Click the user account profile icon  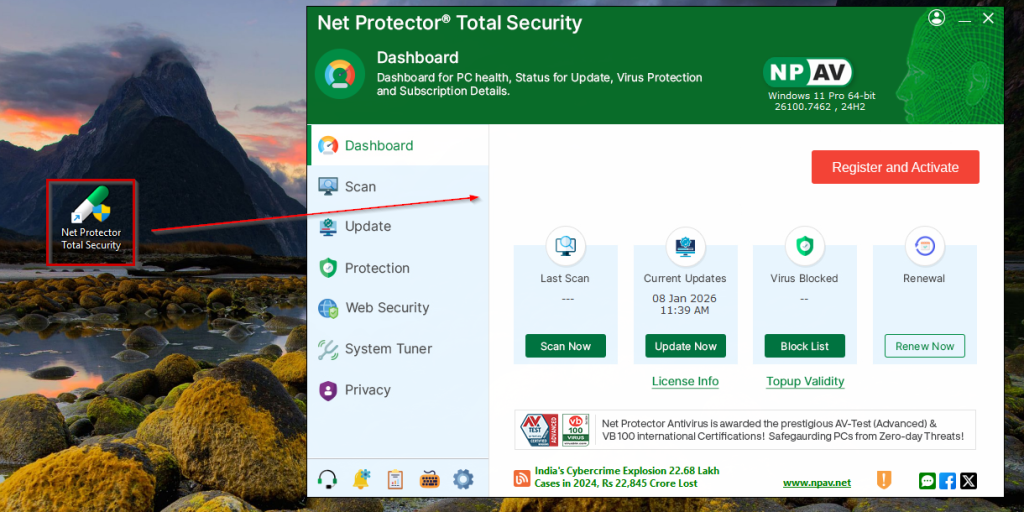click(936, 18)
